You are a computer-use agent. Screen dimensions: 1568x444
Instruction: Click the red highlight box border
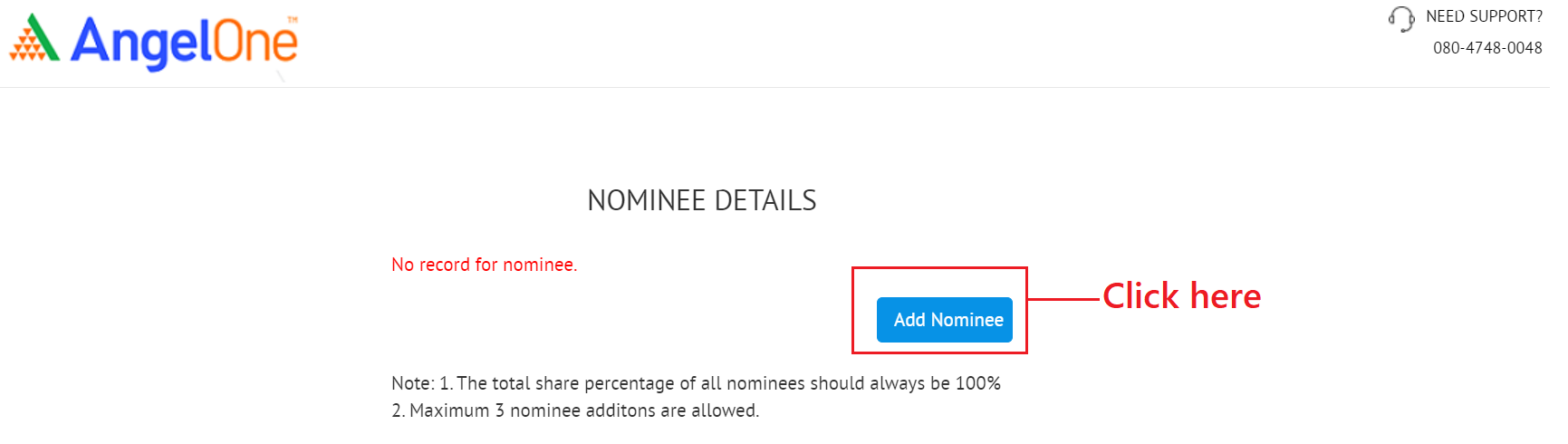pyautogui.click(x=939, y=268)
